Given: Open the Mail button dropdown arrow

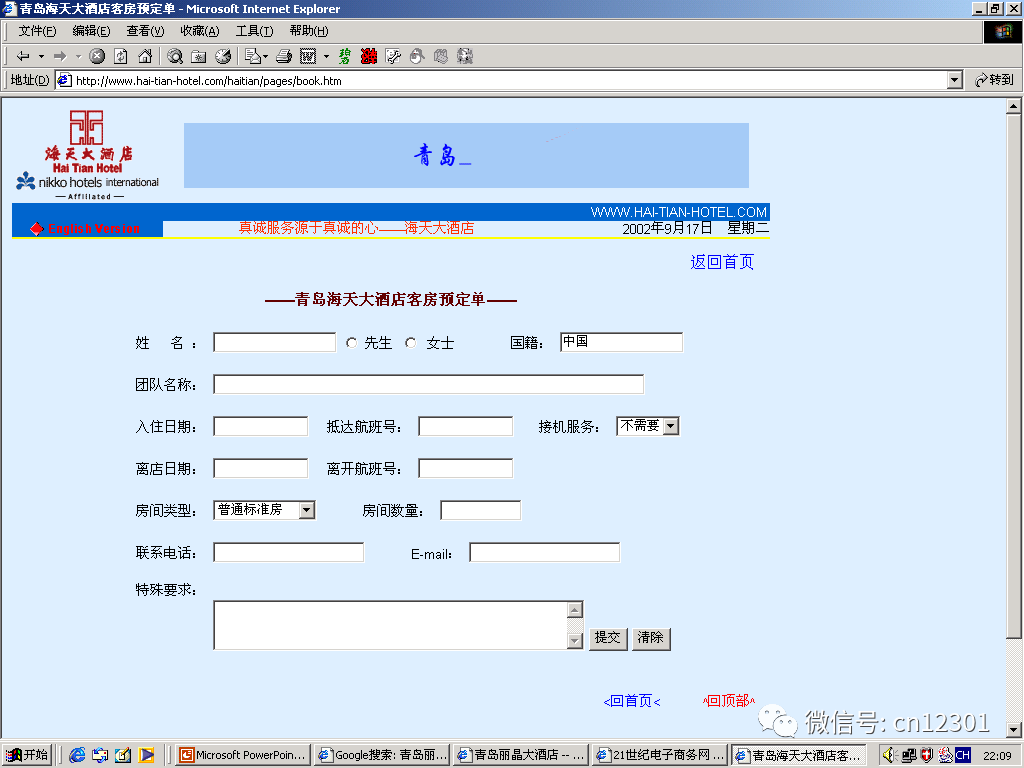Looking at the screenshot, I should (265, 56).
